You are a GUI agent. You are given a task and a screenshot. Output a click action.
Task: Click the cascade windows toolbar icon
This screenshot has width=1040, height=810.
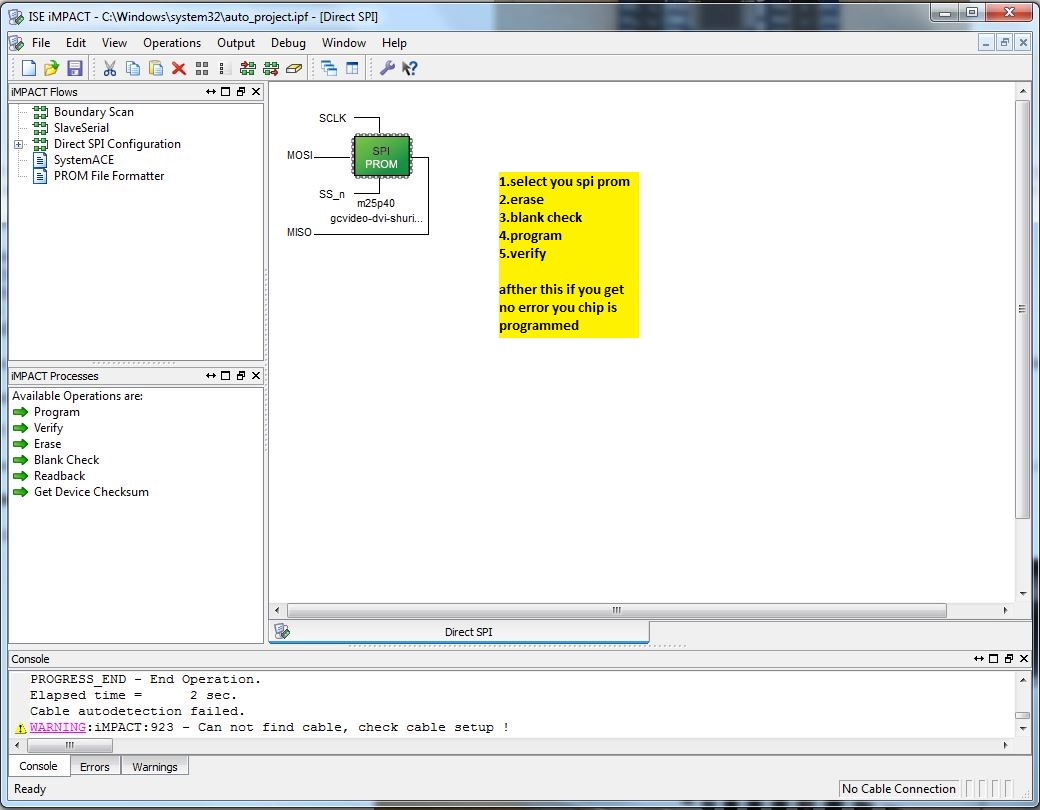tap(329, 68)
